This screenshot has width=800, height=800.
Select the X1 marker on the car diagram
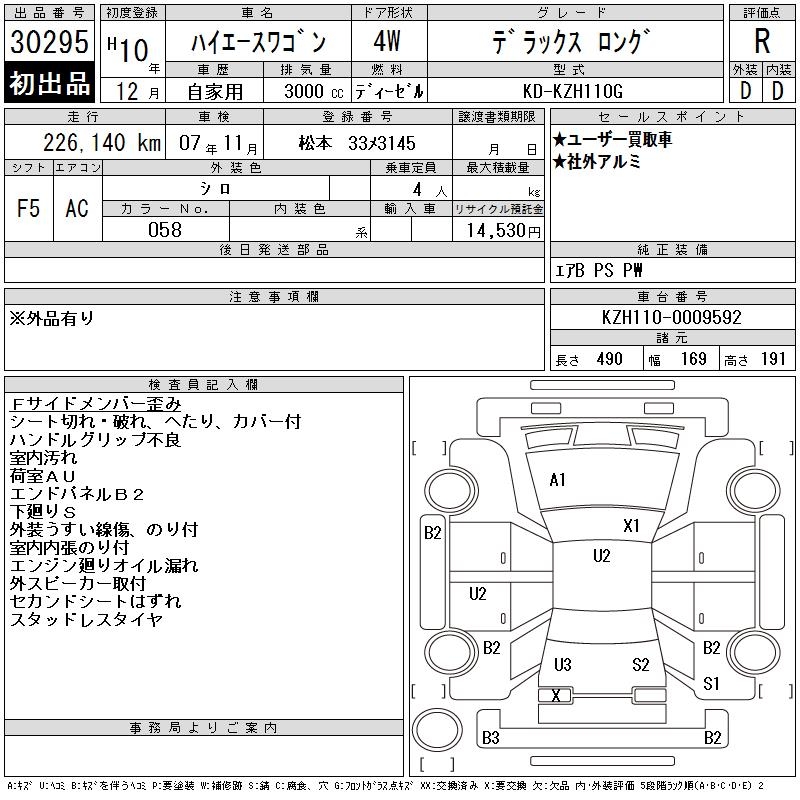pos(631,525)
